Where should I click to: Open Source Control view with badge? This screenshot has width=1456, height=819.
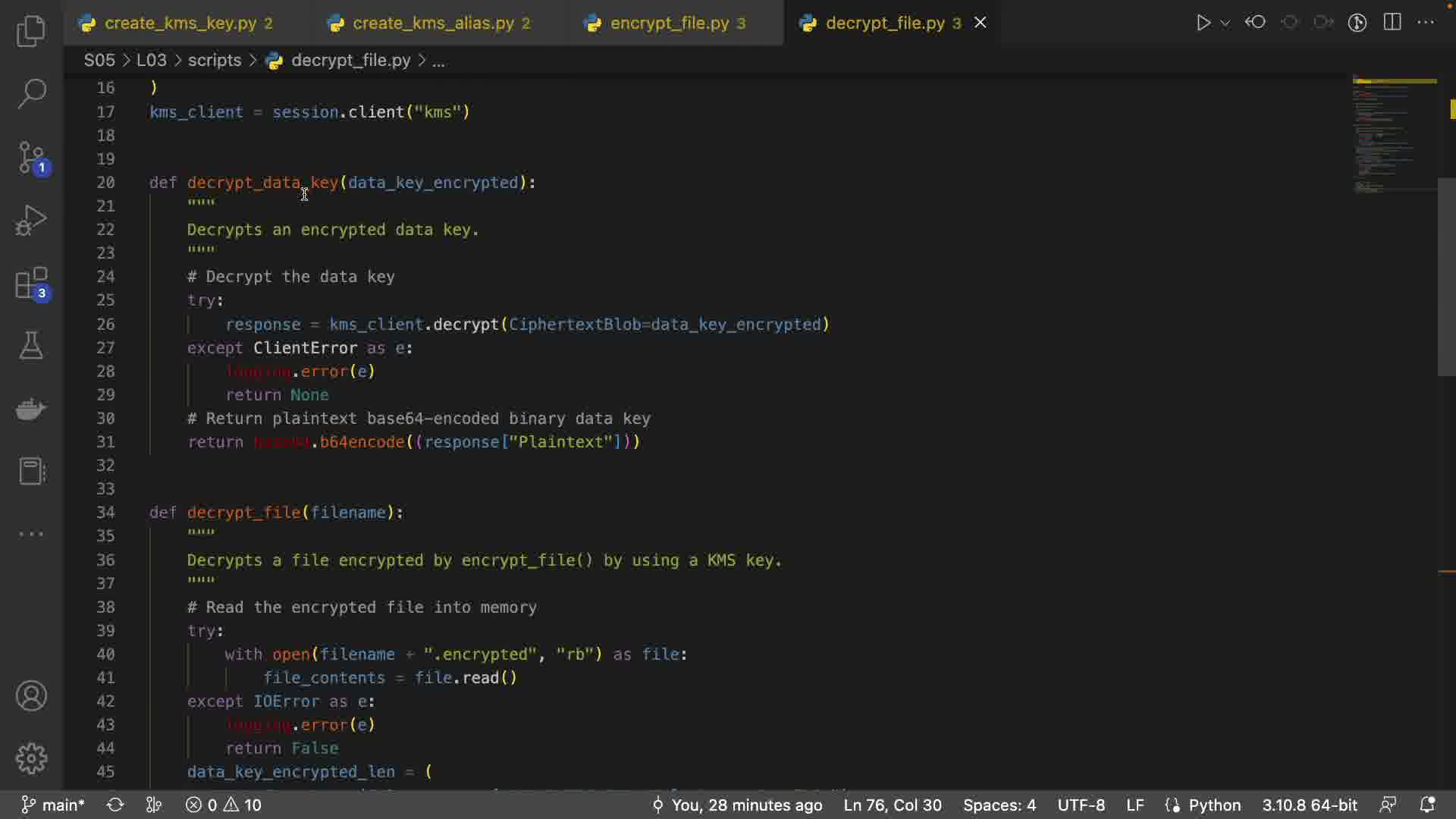31,158
